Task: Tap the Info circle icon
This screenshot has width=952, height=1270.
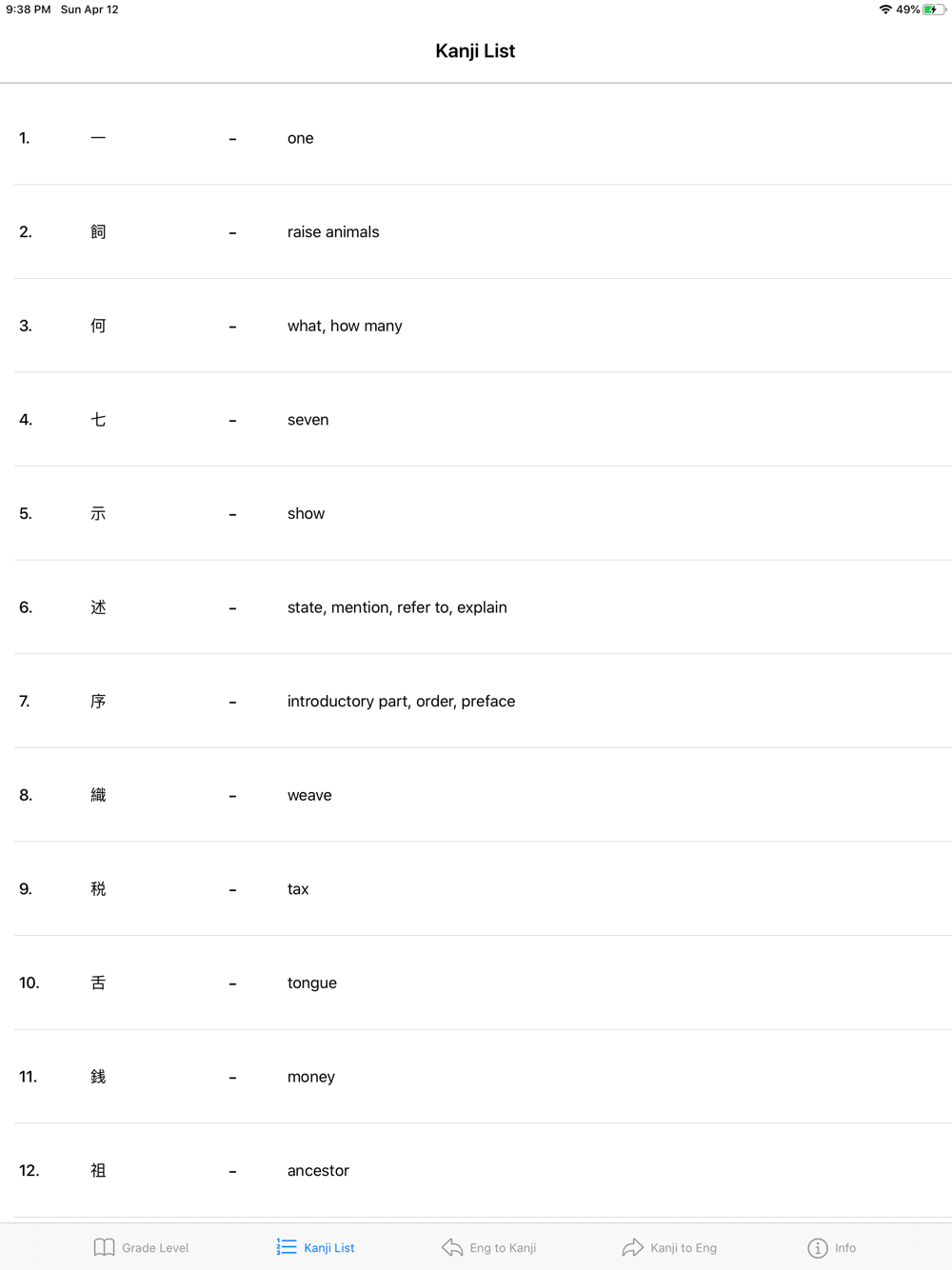Action: [818, 1247]
